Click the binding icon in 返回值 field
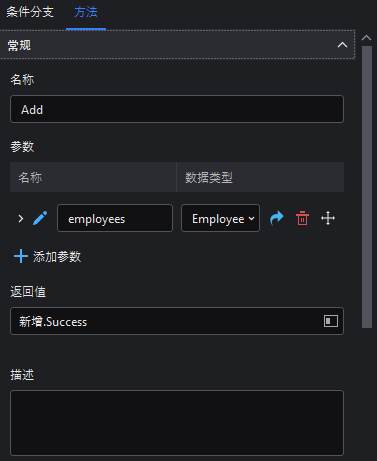The width and height of the screenshot is (377, 461). pyautogui.click(x=331, y=321)
